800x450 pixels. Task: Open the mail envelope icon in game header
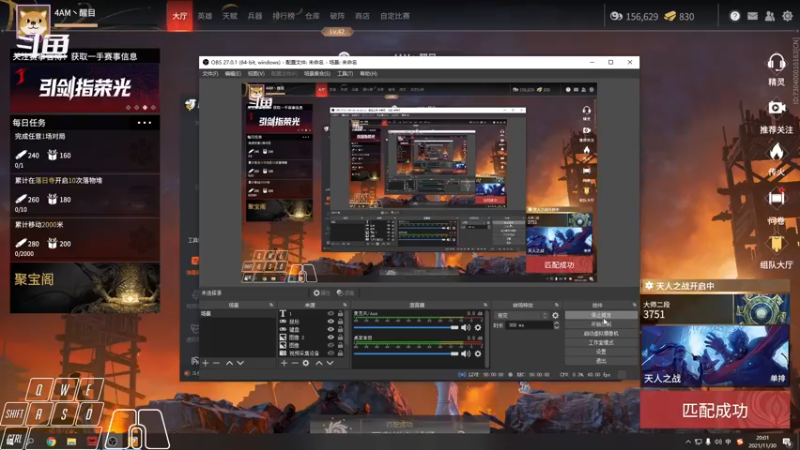click(753, 16)
